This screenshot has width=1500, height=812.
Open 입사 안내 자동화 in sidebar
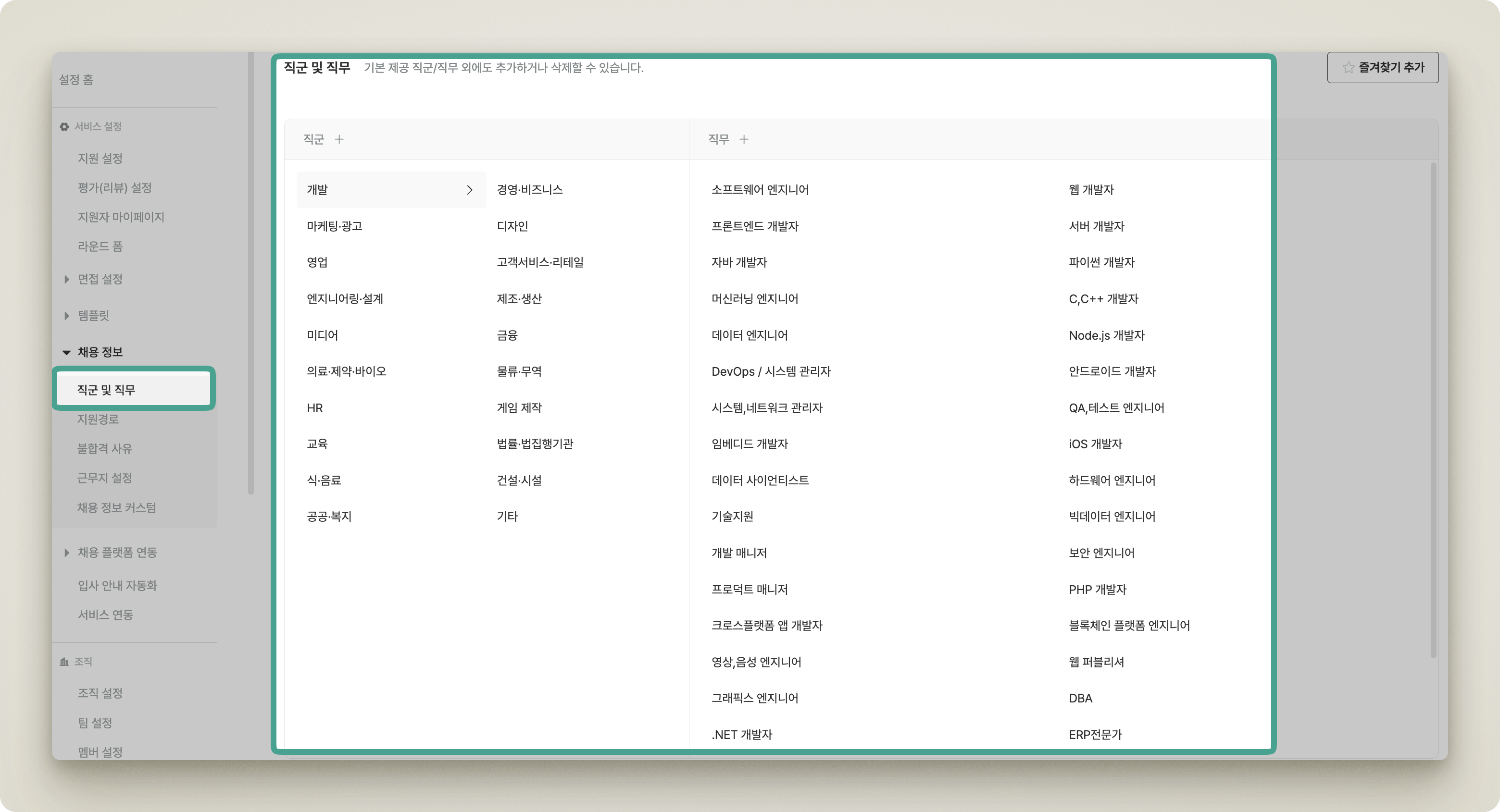tap(118, 586)
